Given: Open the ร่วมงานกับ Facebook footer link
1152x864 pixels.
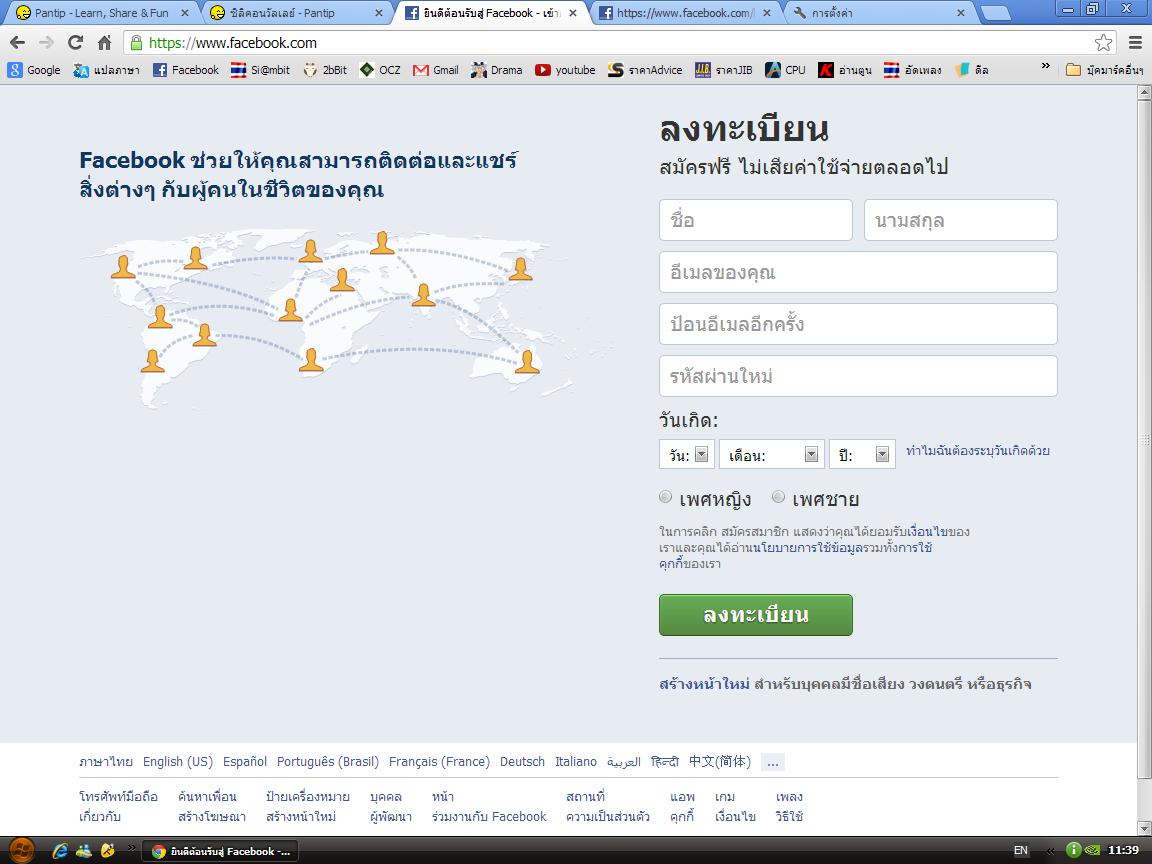Looking at the screenshot, I should click(489, 816).
